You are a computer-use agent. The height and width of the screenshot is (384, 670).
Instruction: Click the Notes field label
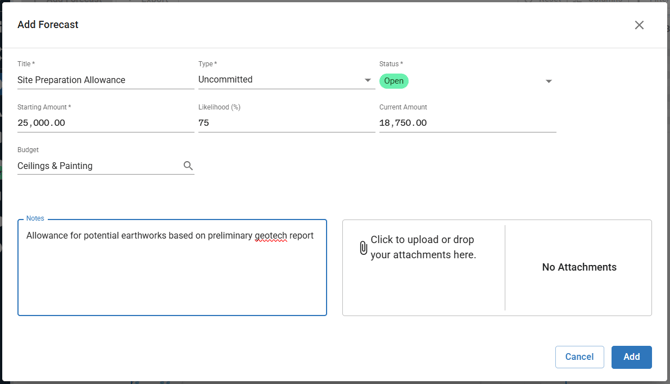(x=35, y=218)
